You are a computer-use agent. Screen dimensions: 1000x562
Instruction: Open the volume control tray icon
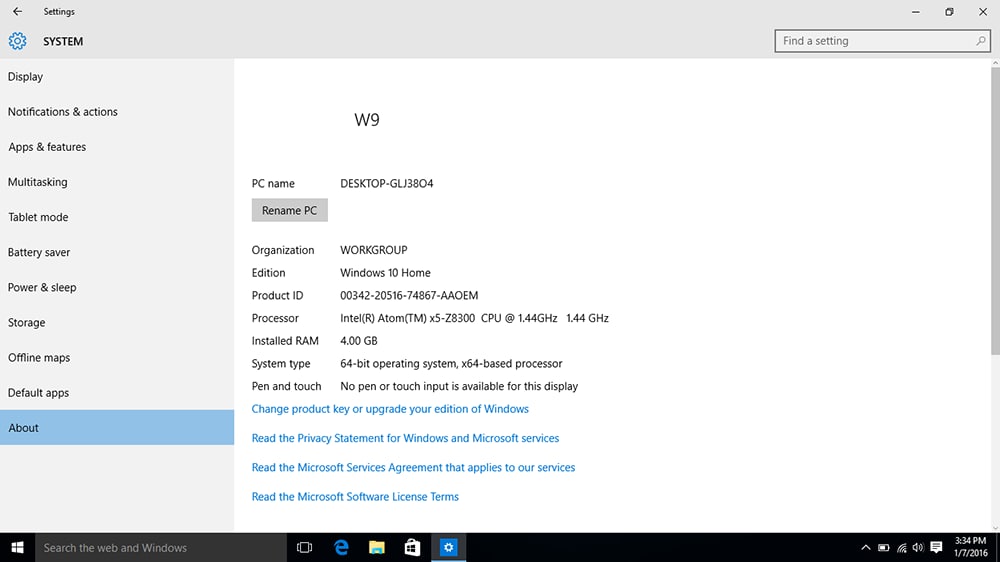pyautogui.click(x=918, y=548)
